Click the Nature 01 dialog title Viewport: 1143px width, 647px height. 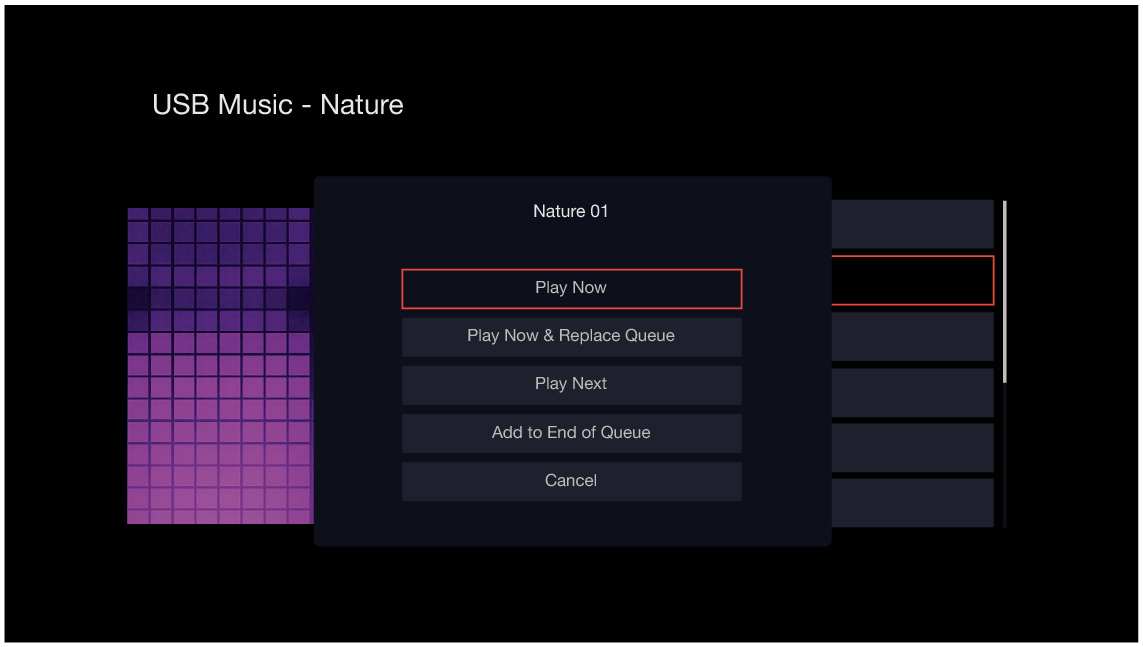pyautogui.click(x=570, y=211)
